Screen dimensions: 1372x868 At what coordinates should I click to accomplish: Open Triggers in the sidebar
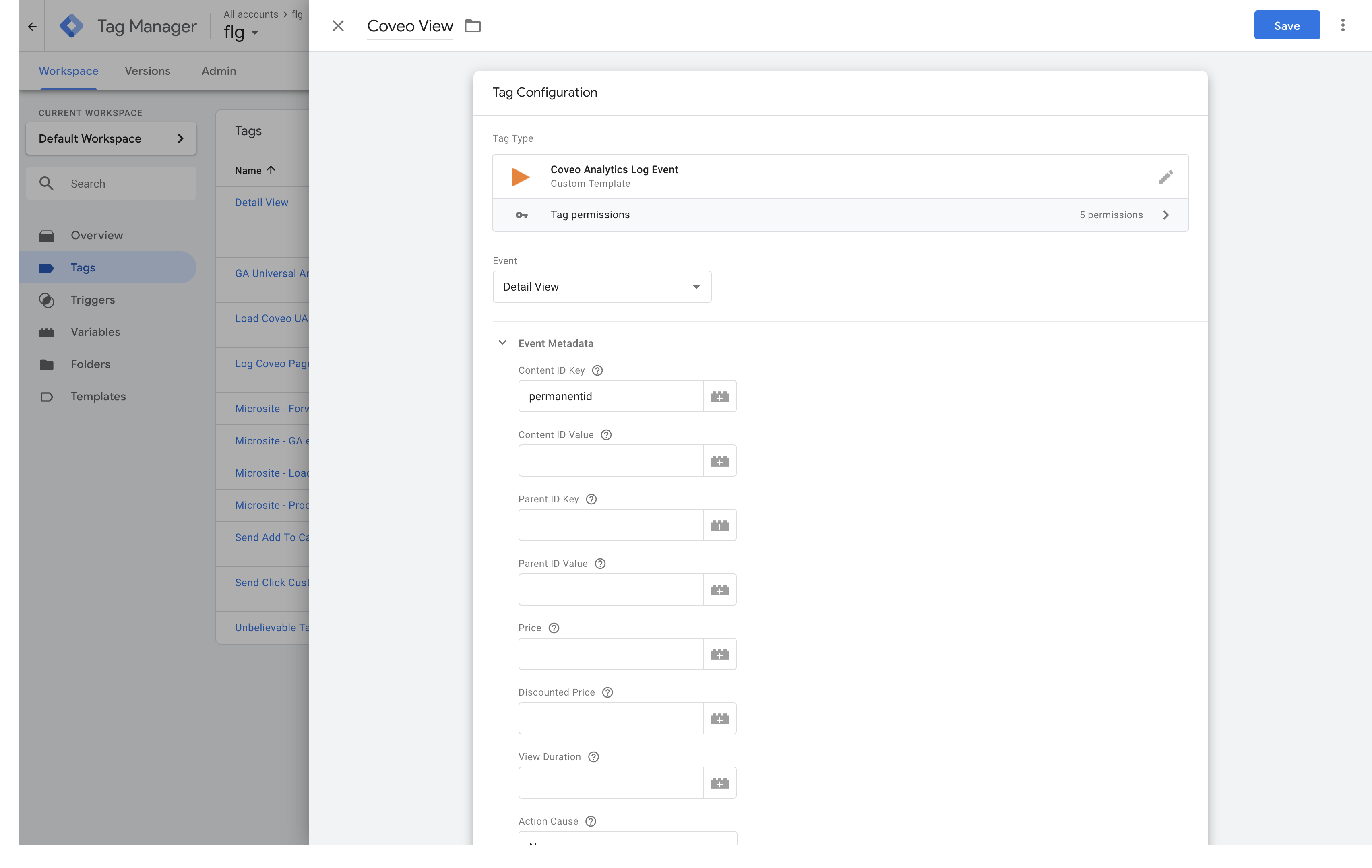pyautogui.click(x=93, y=300)
